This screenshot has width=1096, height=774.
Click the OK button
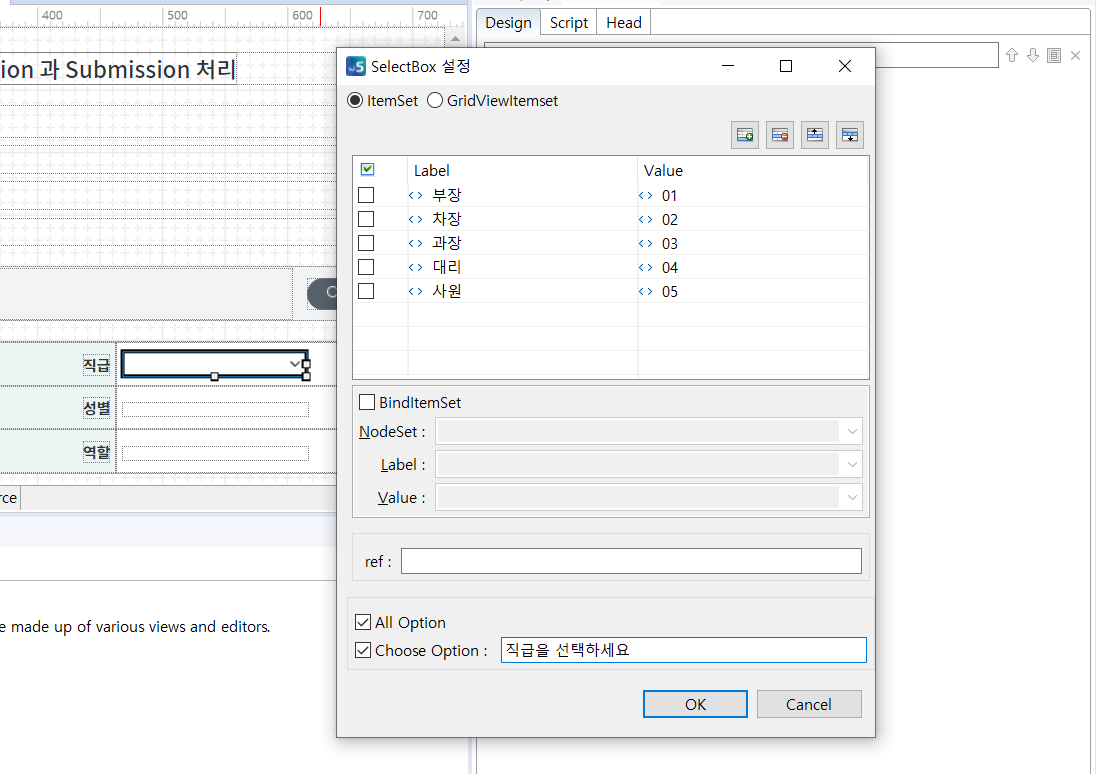(x=695, y=704)
